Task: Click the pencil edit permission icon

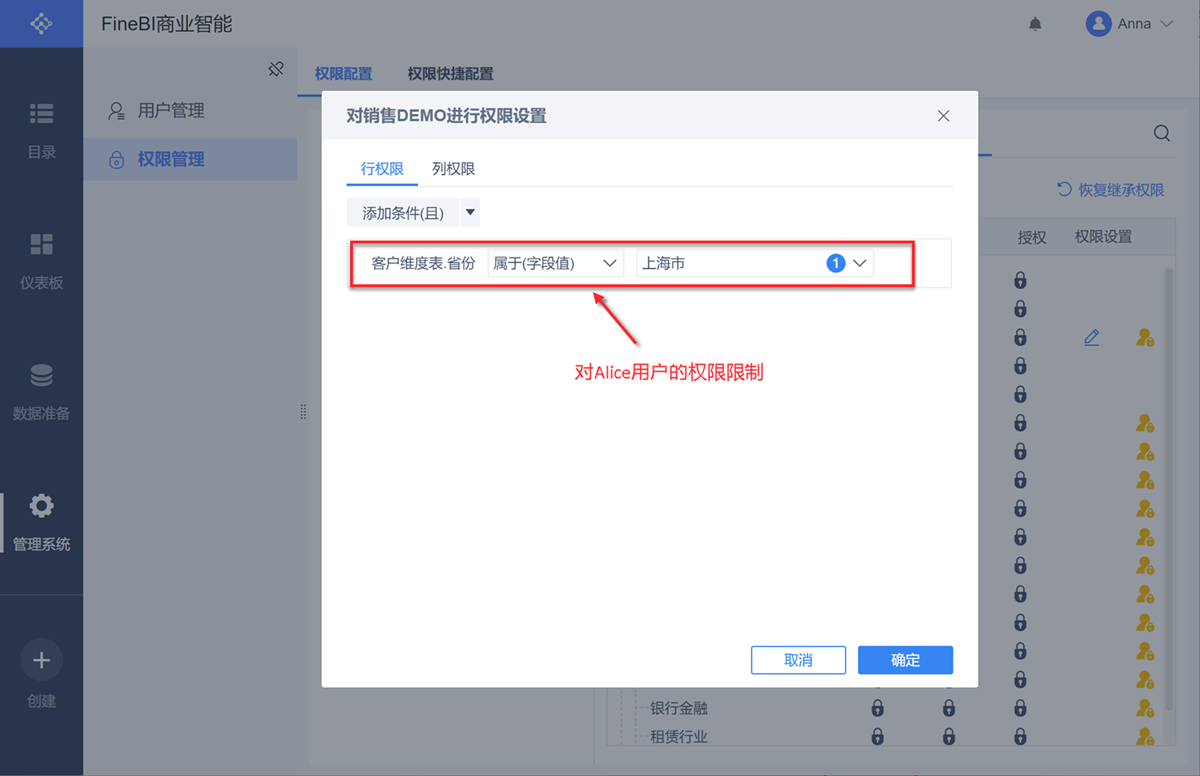Action: [1091, 338]
